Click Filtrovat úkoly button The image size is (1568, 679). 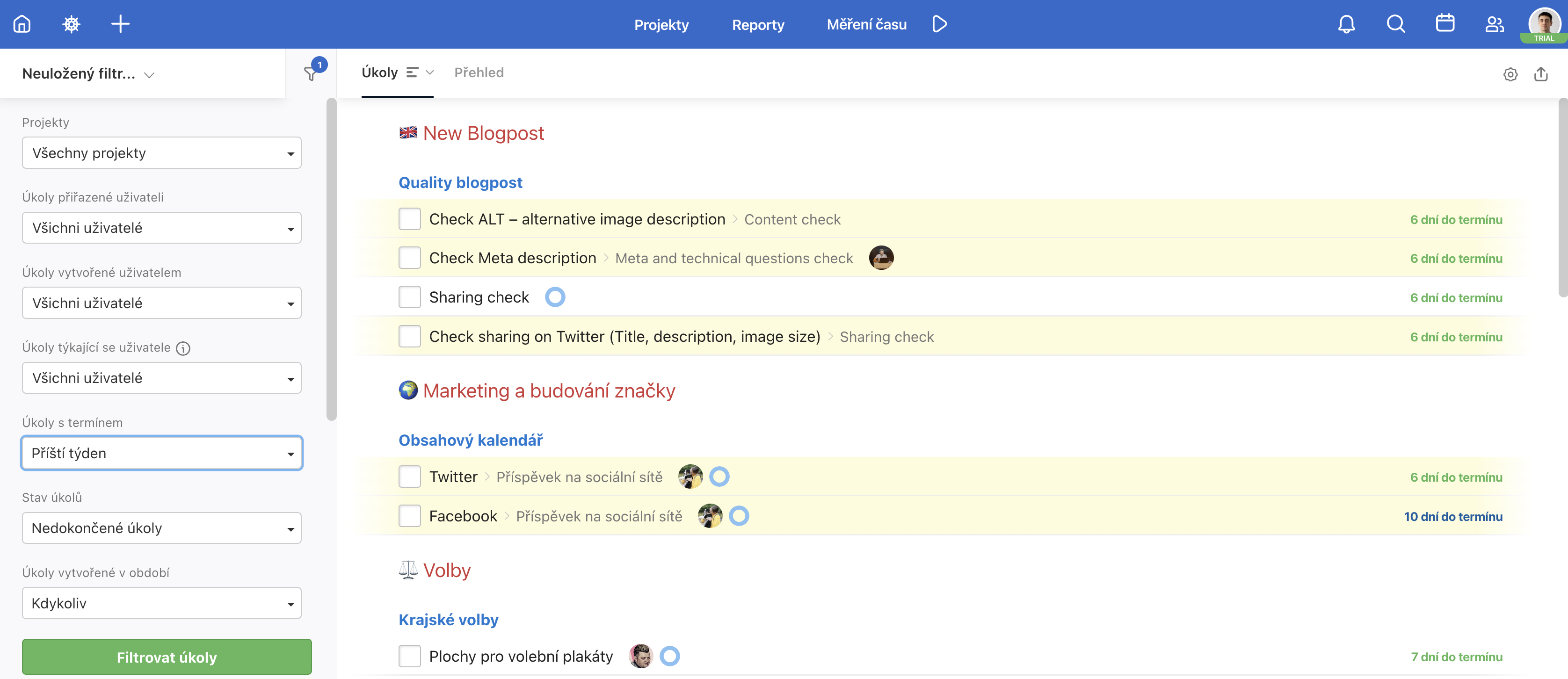pyautogui.click(x=166, y=657)
